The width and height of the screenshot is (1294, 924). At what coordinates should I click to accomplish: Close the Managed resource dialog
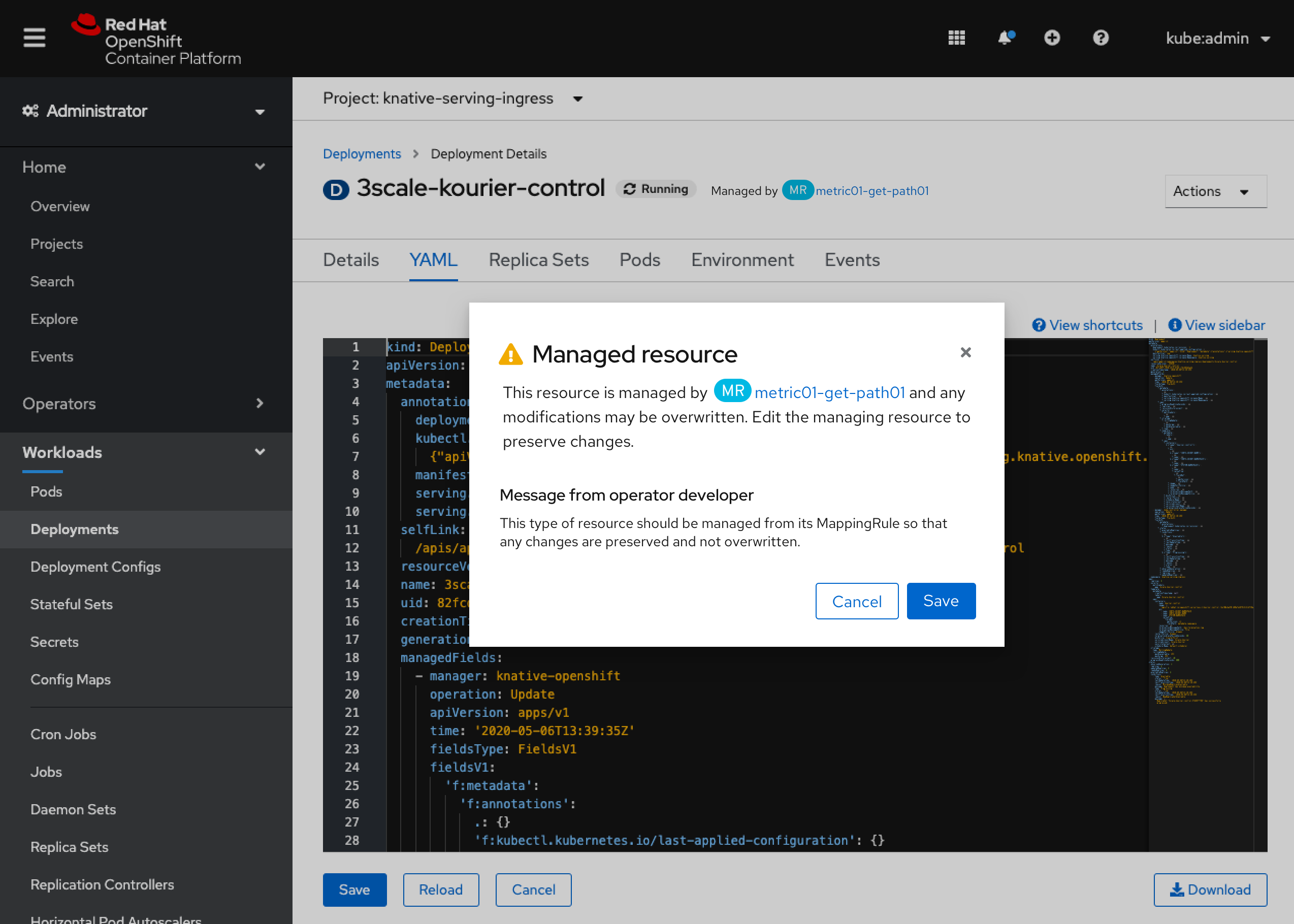[x=965, y=353]
